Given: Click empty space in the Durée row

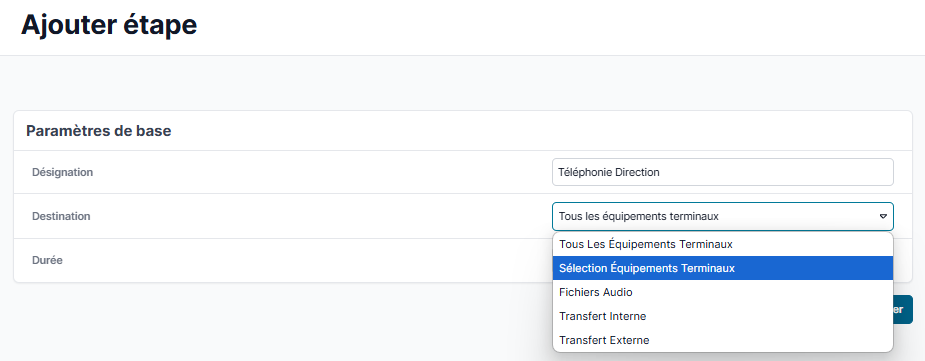Looking at the screenshot, I should tap(295, 260).
